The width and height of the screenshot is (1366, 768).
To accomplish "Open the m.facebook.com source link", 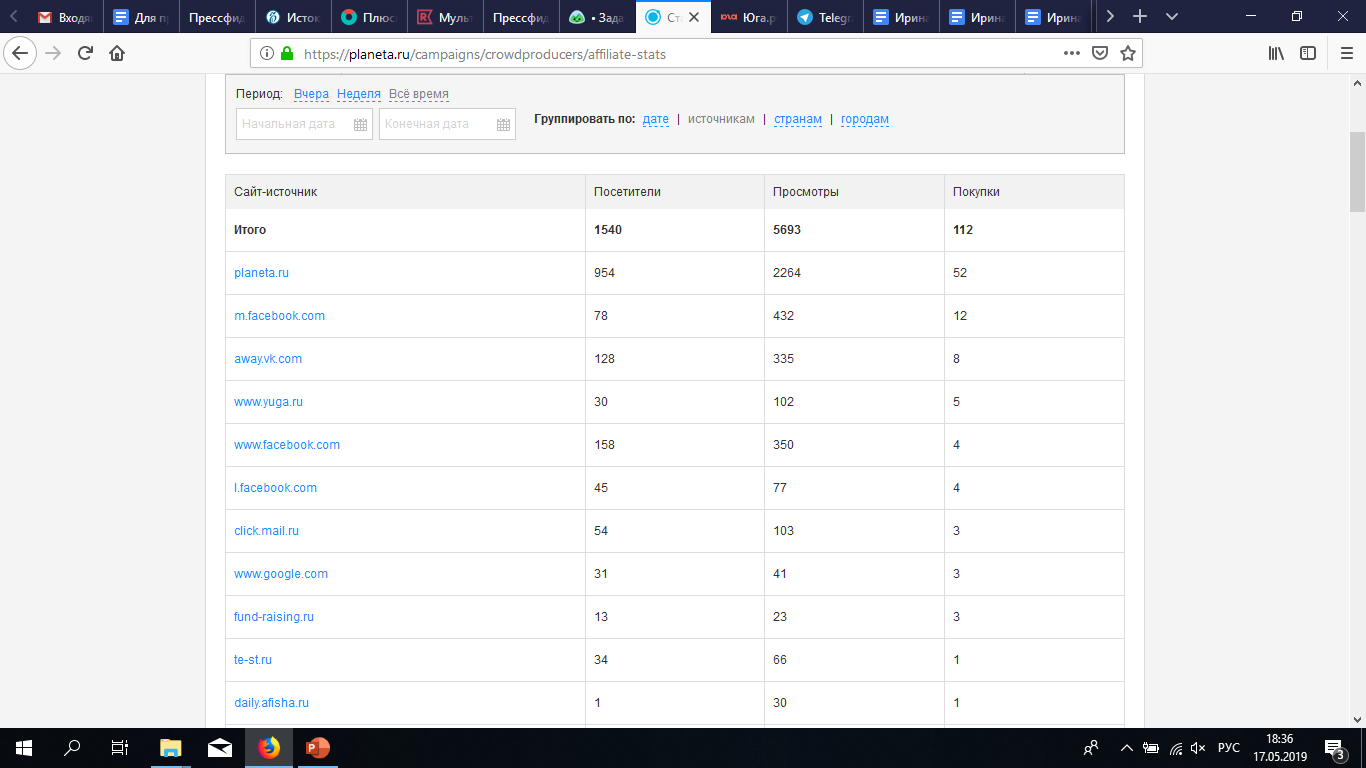I will click(x=279, y=316).
